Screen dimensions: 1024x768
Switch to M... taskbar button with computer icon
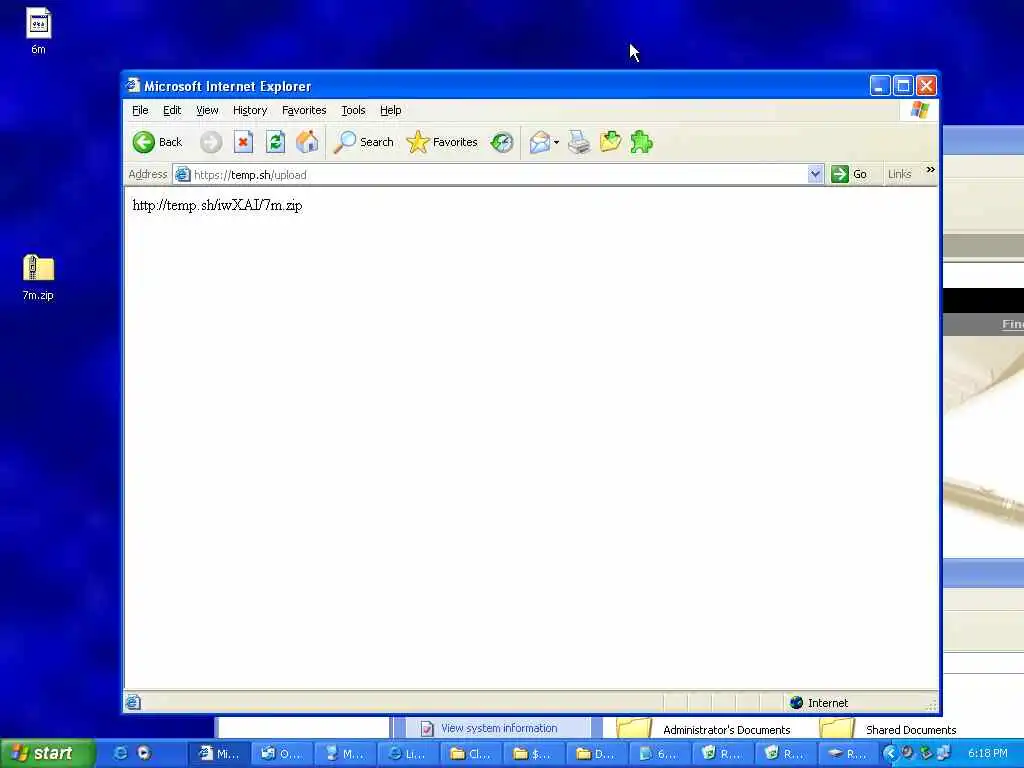tap(346, 754)
